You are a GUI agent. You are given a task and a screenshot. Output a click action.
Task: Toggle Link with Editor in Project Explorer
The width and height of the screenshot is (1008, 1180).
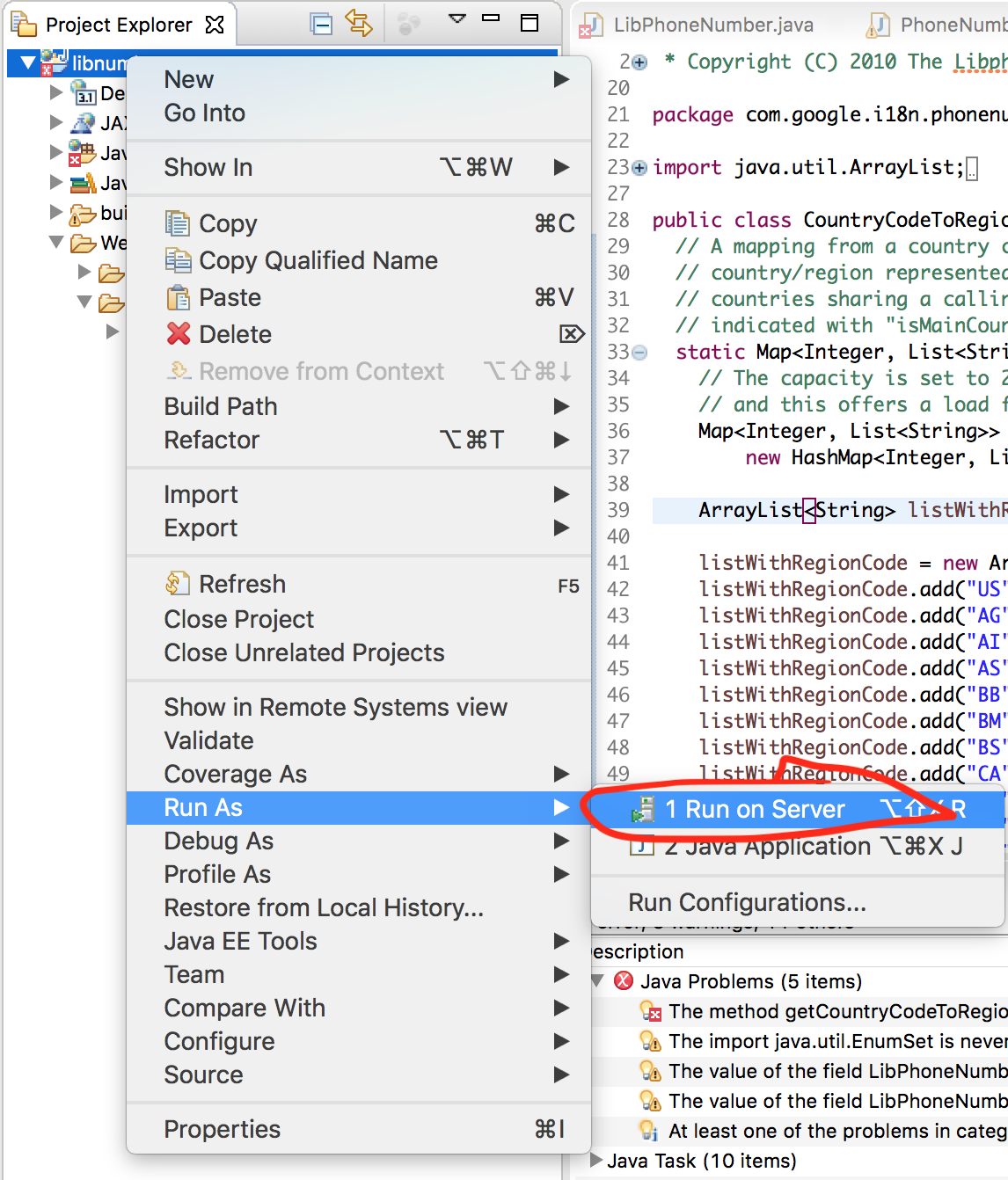(x=359, y=24)
